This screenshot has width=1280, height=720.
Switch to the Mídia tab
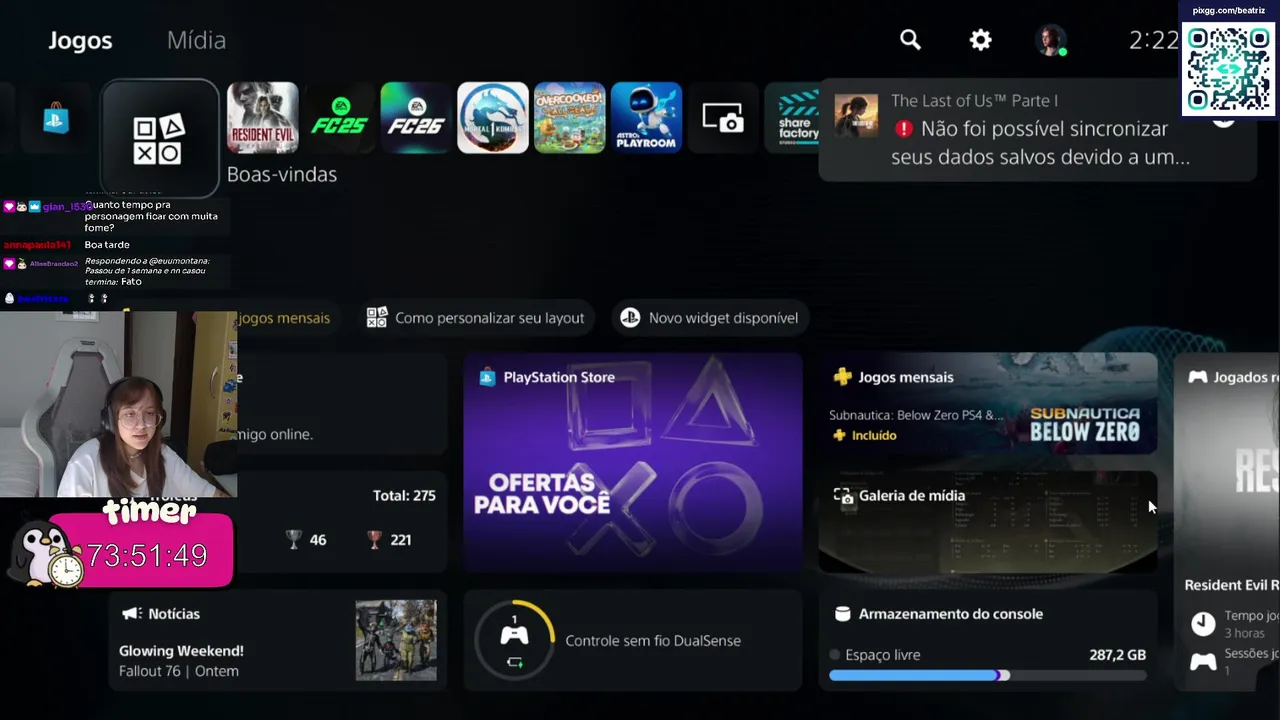pos(196,40)
